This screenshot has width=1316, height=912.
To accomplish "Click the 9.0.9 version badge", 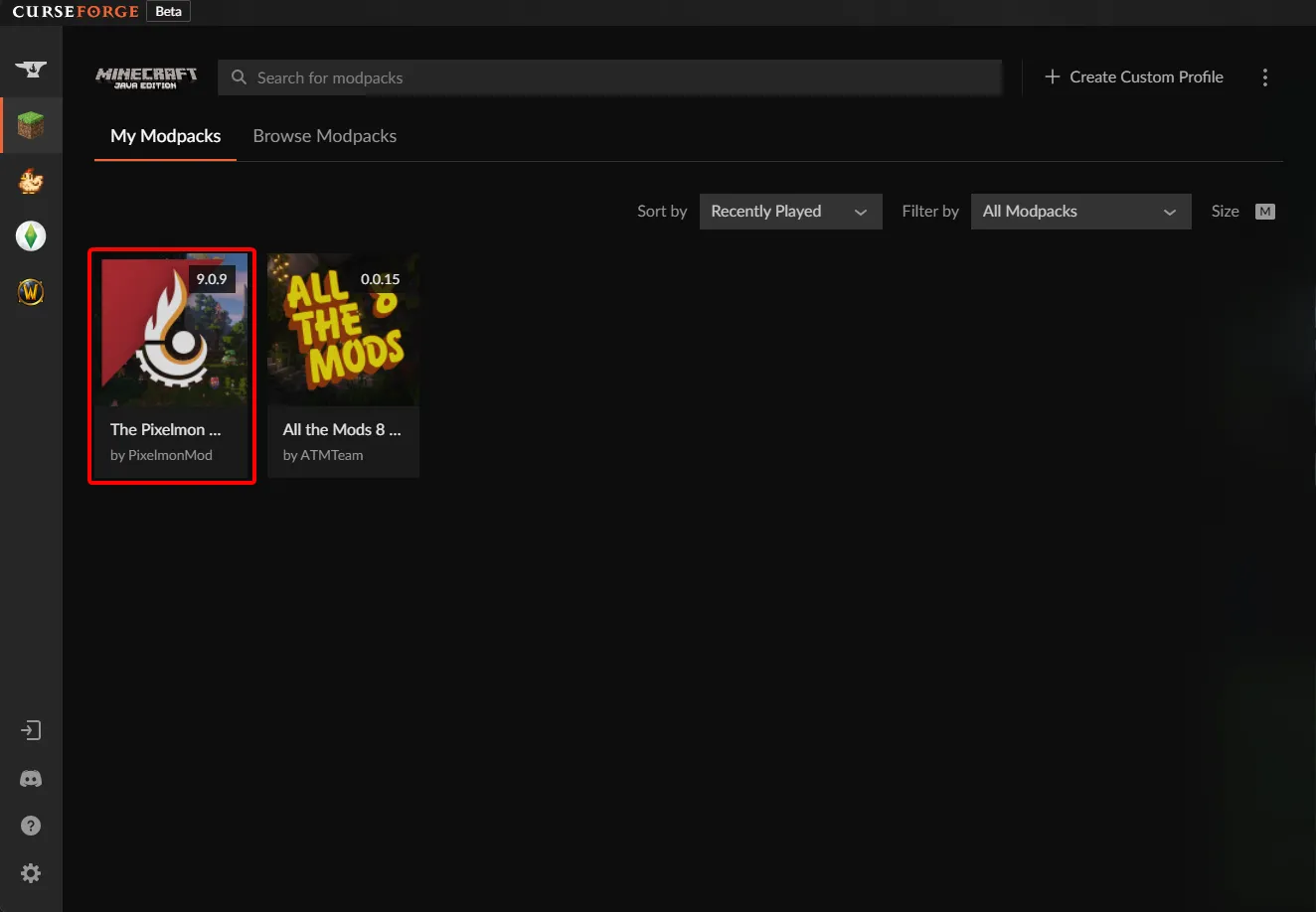I will pyautogui.click(x=212, y=279).
